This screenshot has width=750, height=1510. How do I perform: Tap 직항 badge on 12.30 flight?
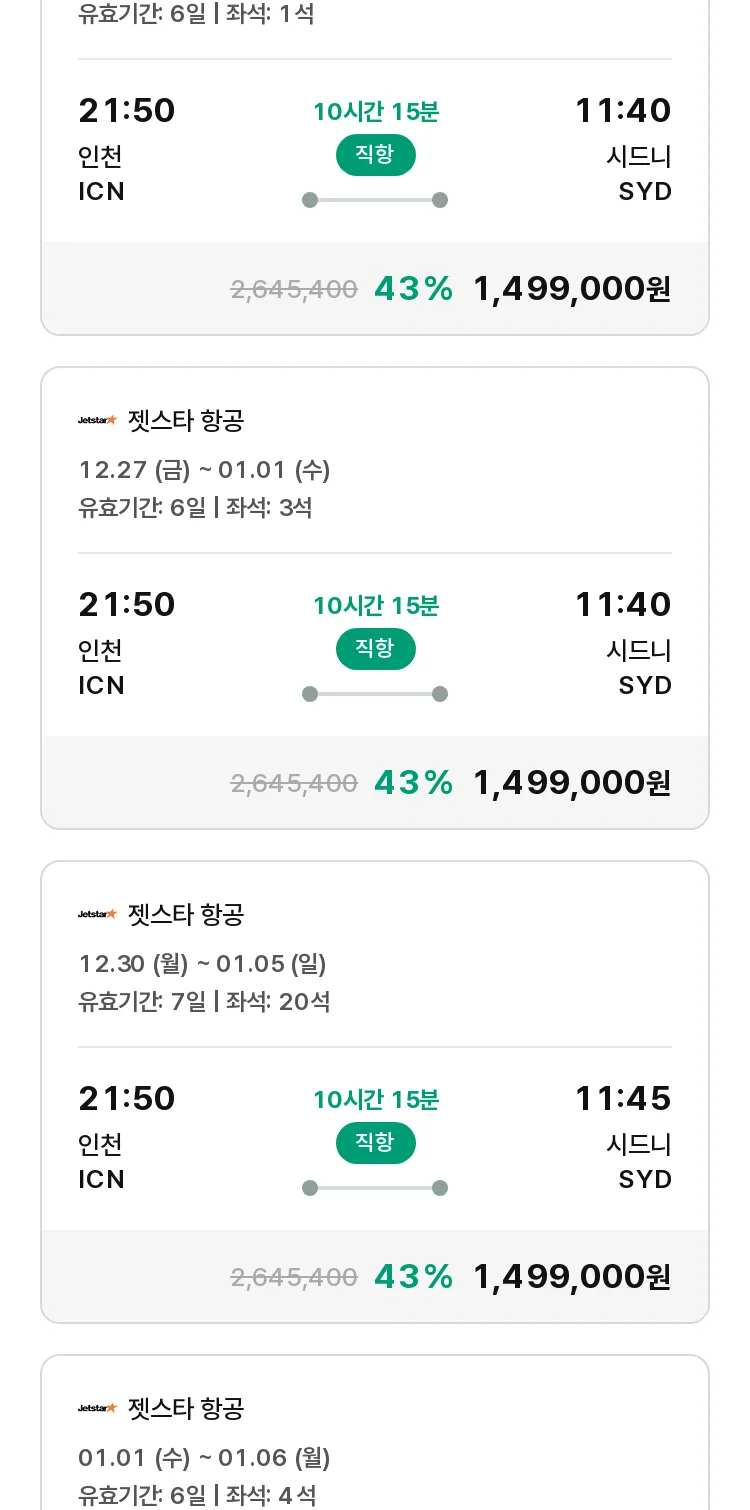pos(375,1143)
